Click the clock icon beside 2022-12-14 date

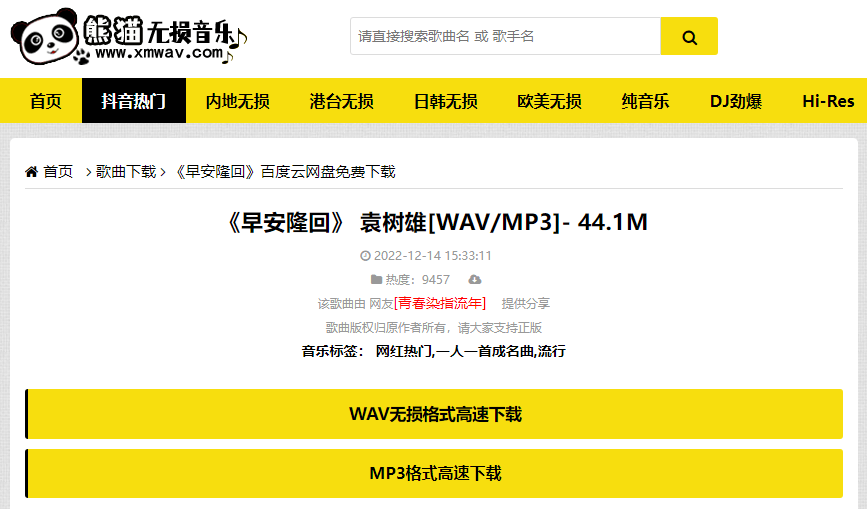tap(365, 256)
